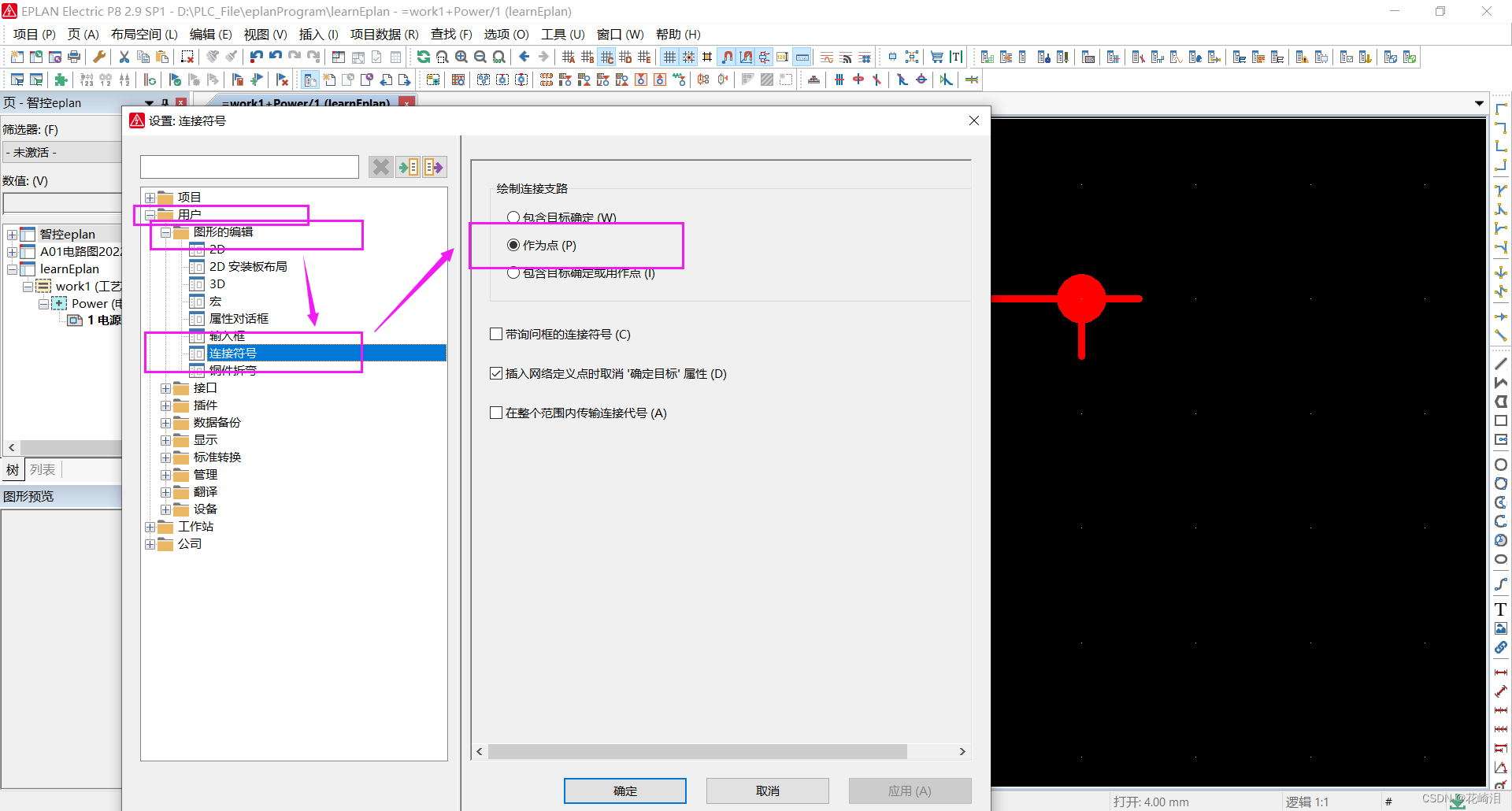1512x811 pixels.
Task: Select the hyperlink tool in right toolbar
Action: pyautogui.click(x=1501, y=647)
